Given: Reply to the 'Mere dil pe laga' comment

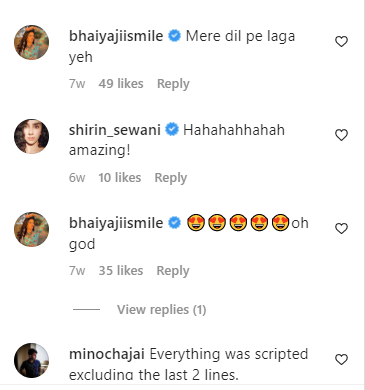Looking at the screenshot, I should (173, 84).
